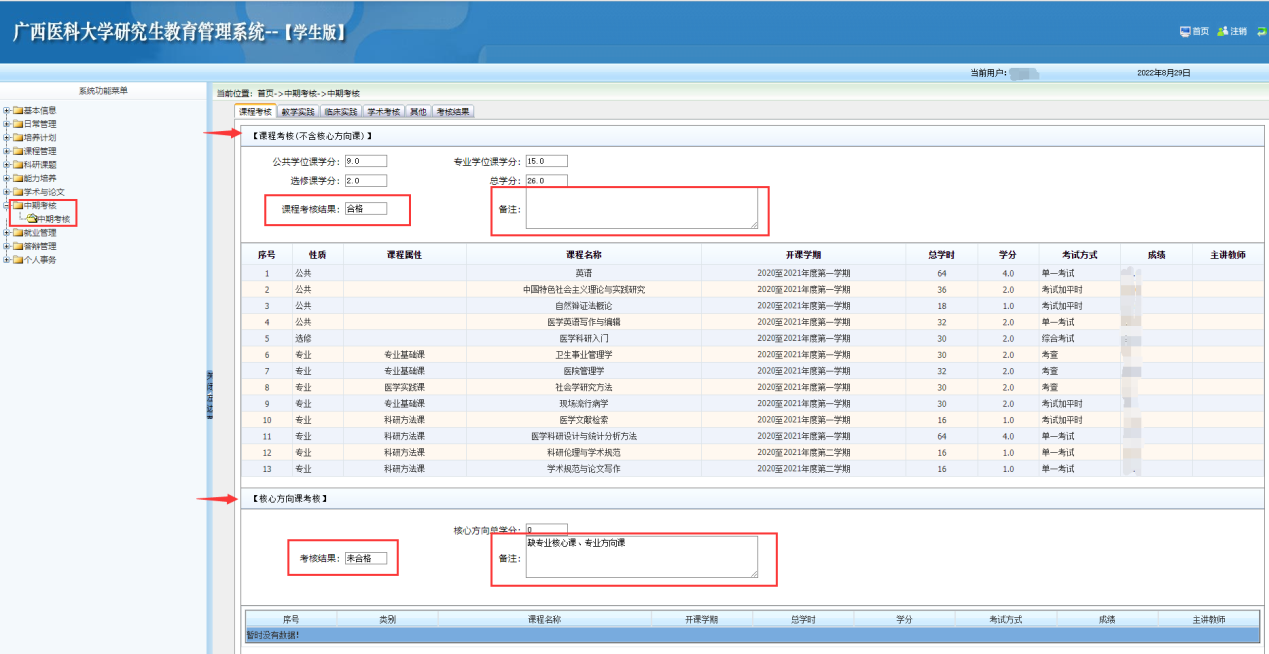Viewport: 1269px width, 654px height.
Task: Select 学术与论文 in the function menu
Action: coord(44,192)
